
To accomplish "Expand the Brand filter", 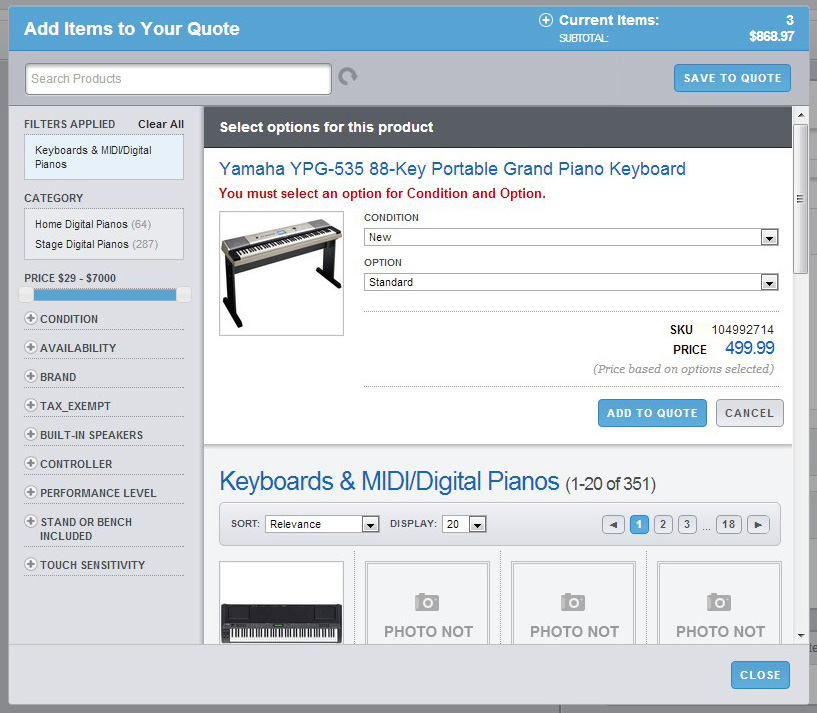I will tap(31, 376).
